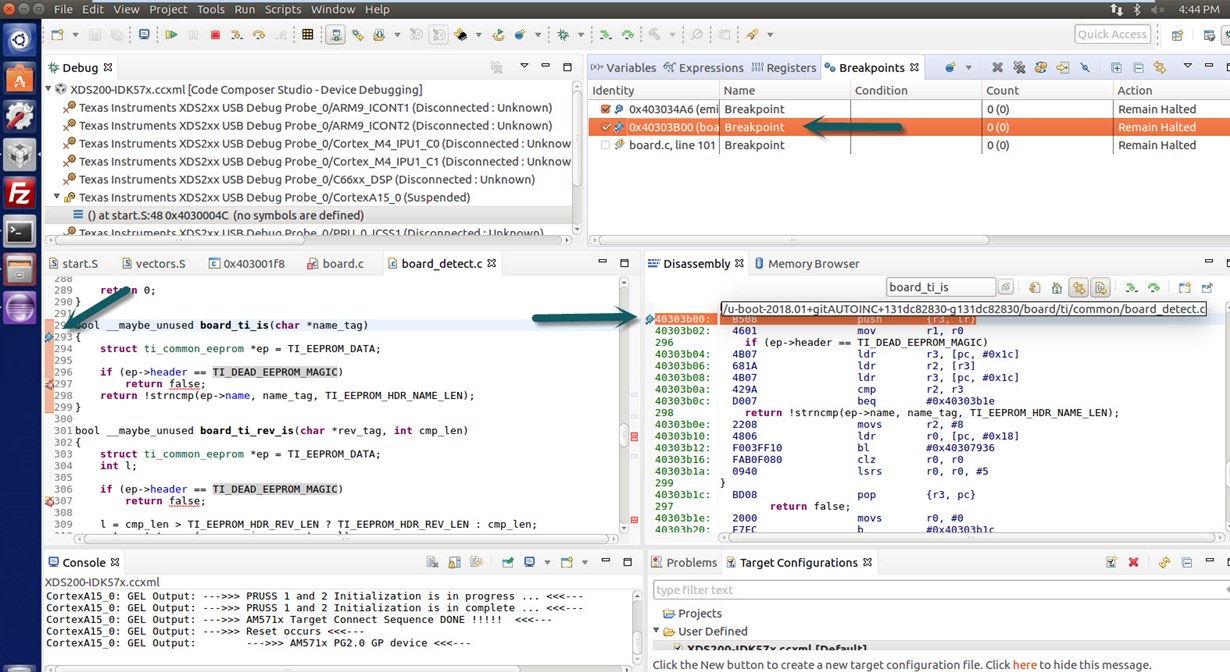This screenshot has width=1230, height=672.
Task: Open the Project menu
Action: point(168,9)
